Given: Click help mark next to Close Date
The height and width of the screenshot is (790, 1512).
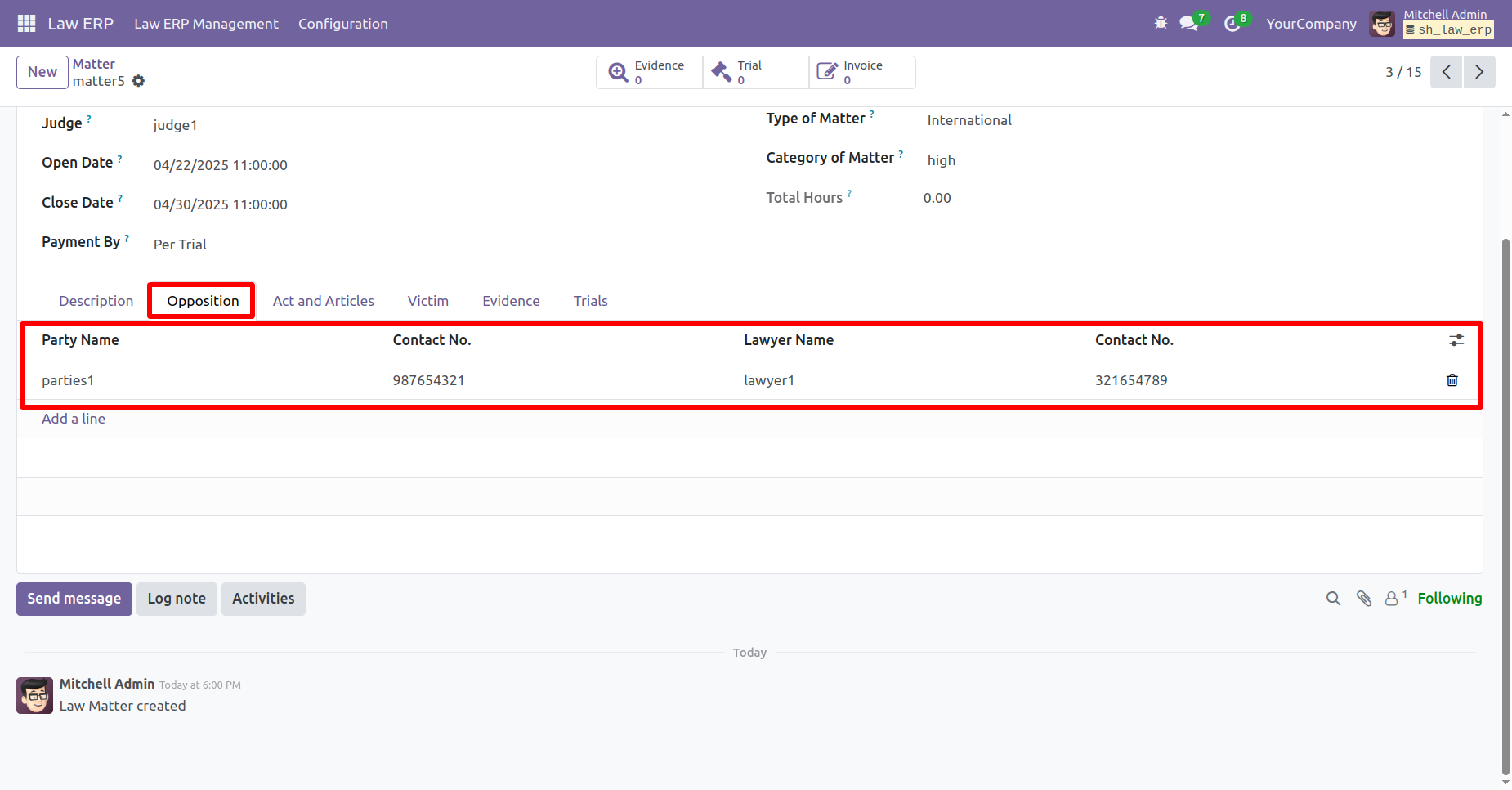Looking at the screenshot, I should pos(120,198).
